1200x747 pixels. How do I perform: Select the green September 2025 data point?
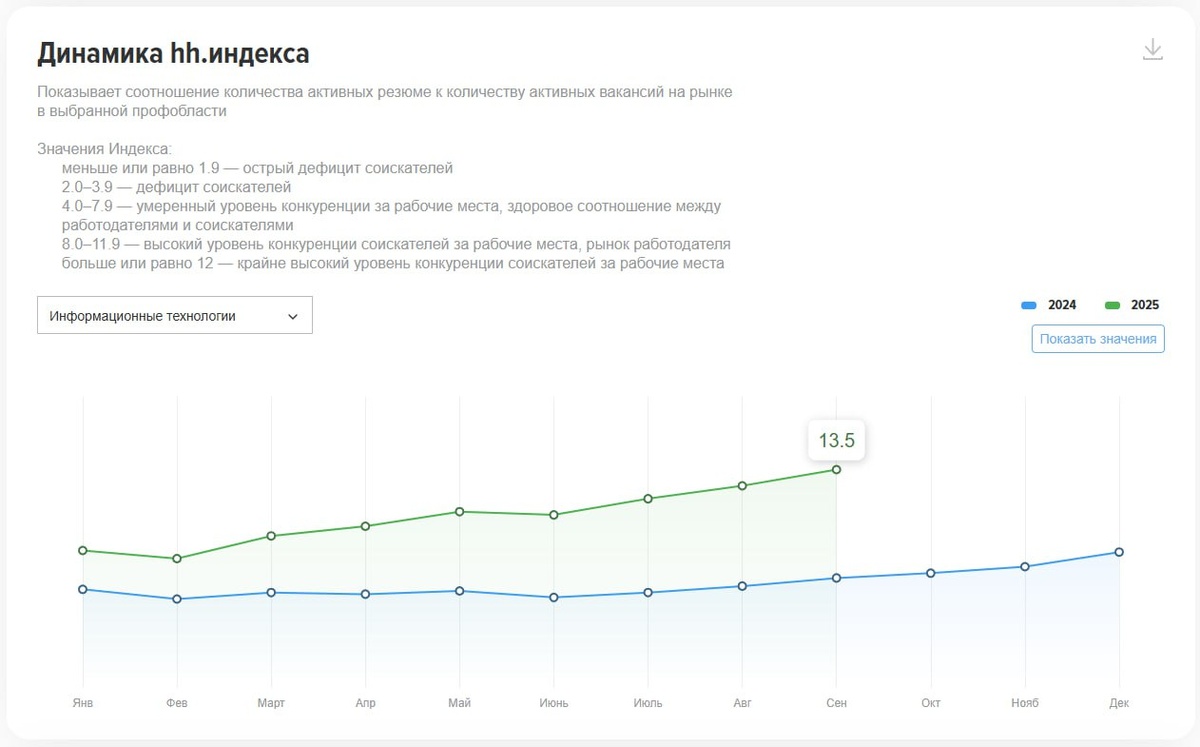[836, 469]
